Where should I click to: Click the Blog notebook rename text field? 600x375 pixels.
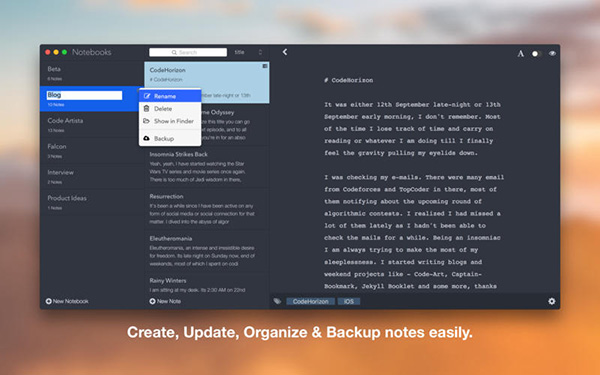pos(84,95)
